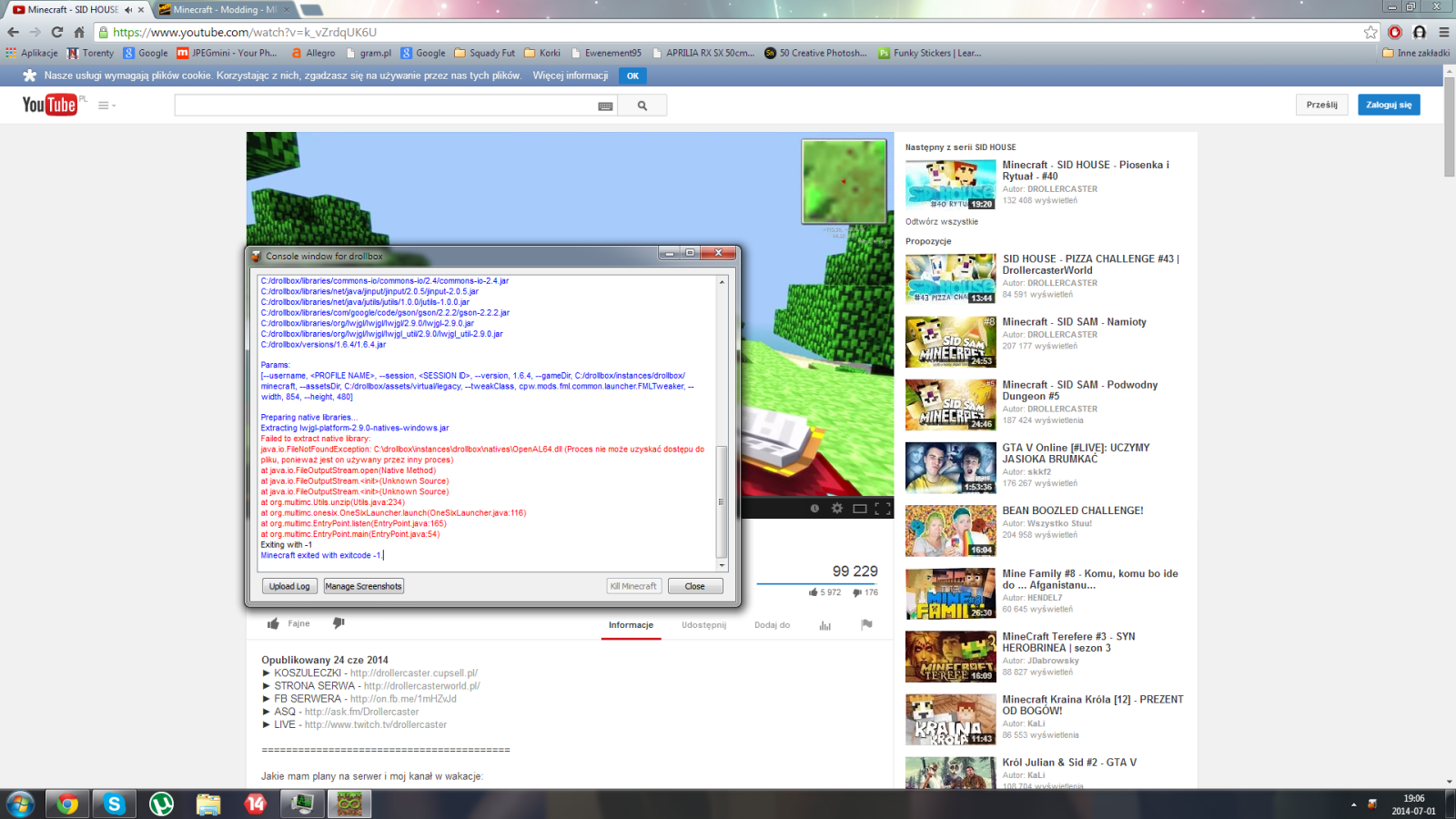Open SID SAM - Namioty video thumbnail
The width and height of the screenshot is (1456, 819).
tap(950, 341)
